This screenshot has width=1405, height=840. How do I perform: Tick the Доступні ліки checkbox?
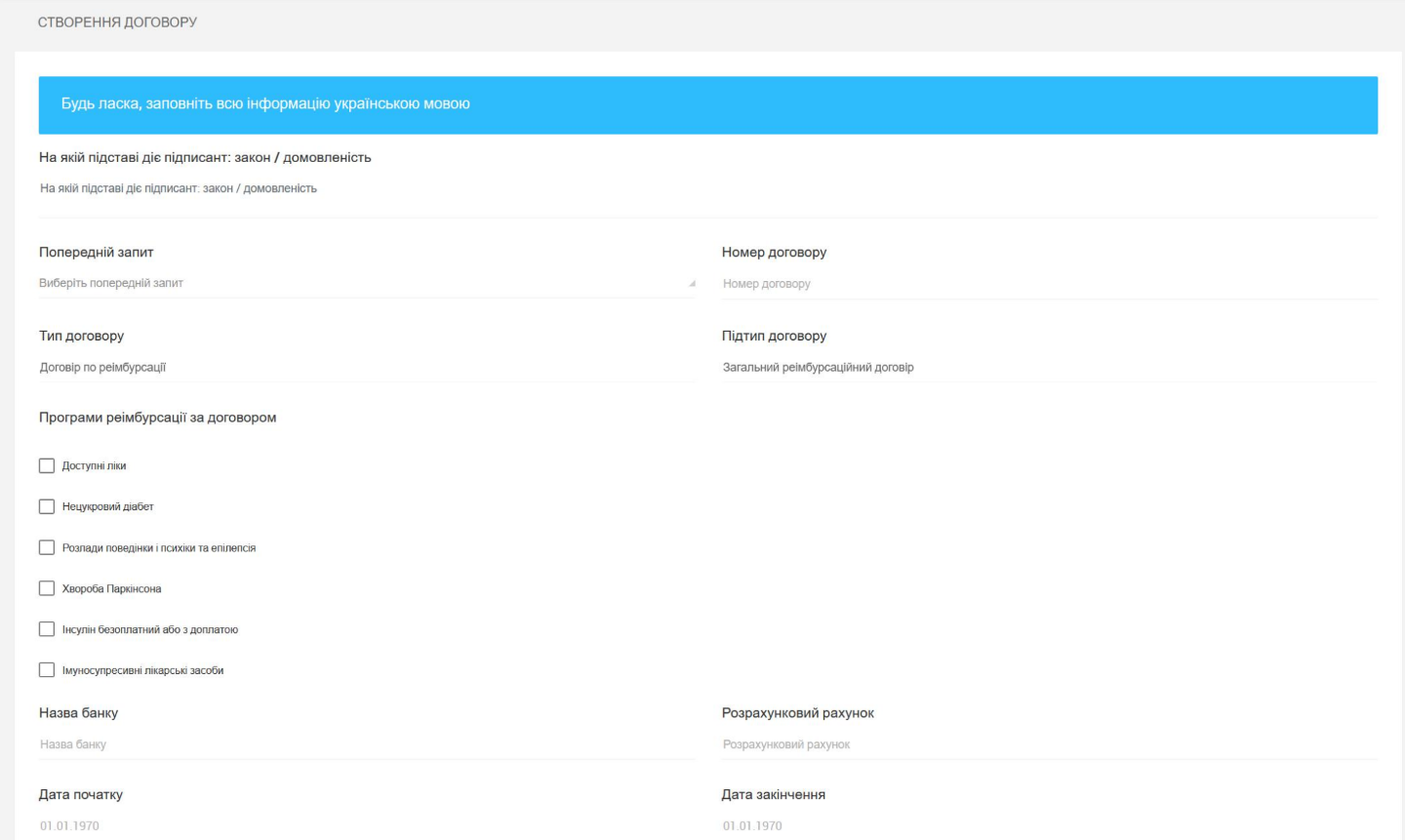(47, 466)
